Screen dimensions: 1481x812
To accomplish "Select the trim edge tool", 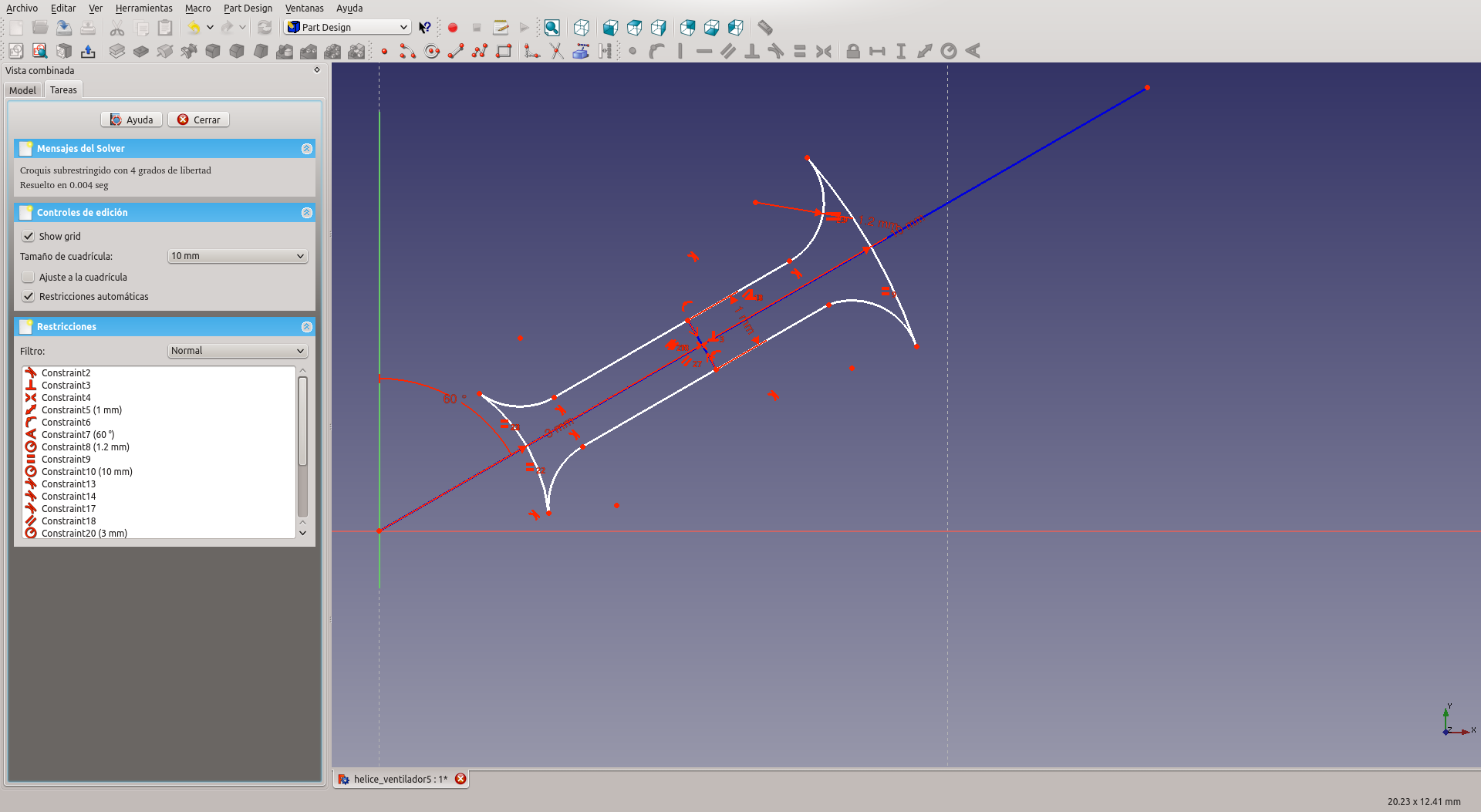I will click(x=556, y=52).
